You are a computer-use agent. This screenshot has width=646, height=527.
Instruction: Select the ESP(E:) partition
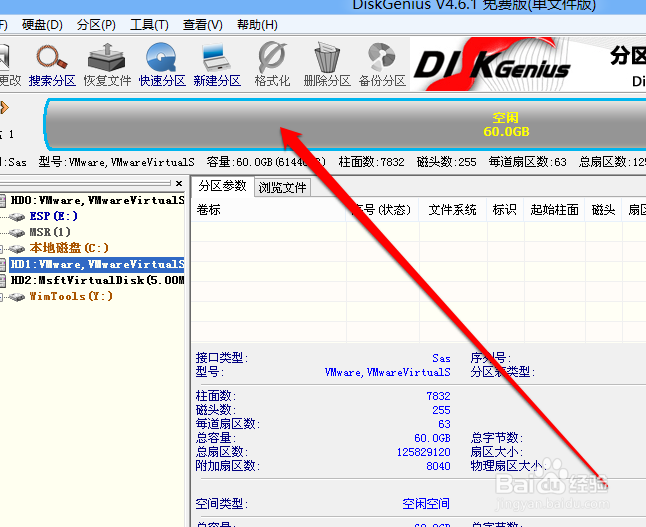[54, 216]
